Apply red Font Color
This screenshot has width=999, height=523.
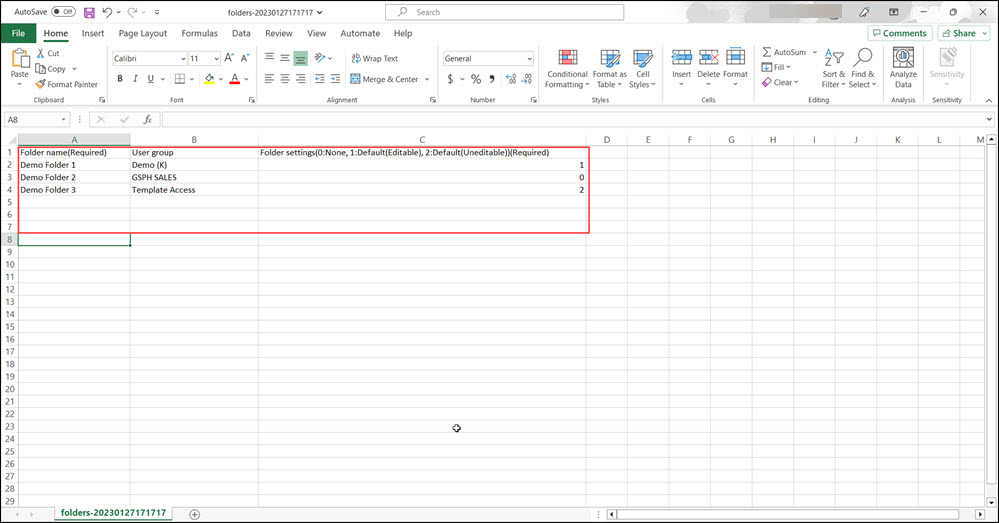tap(234, 79)
